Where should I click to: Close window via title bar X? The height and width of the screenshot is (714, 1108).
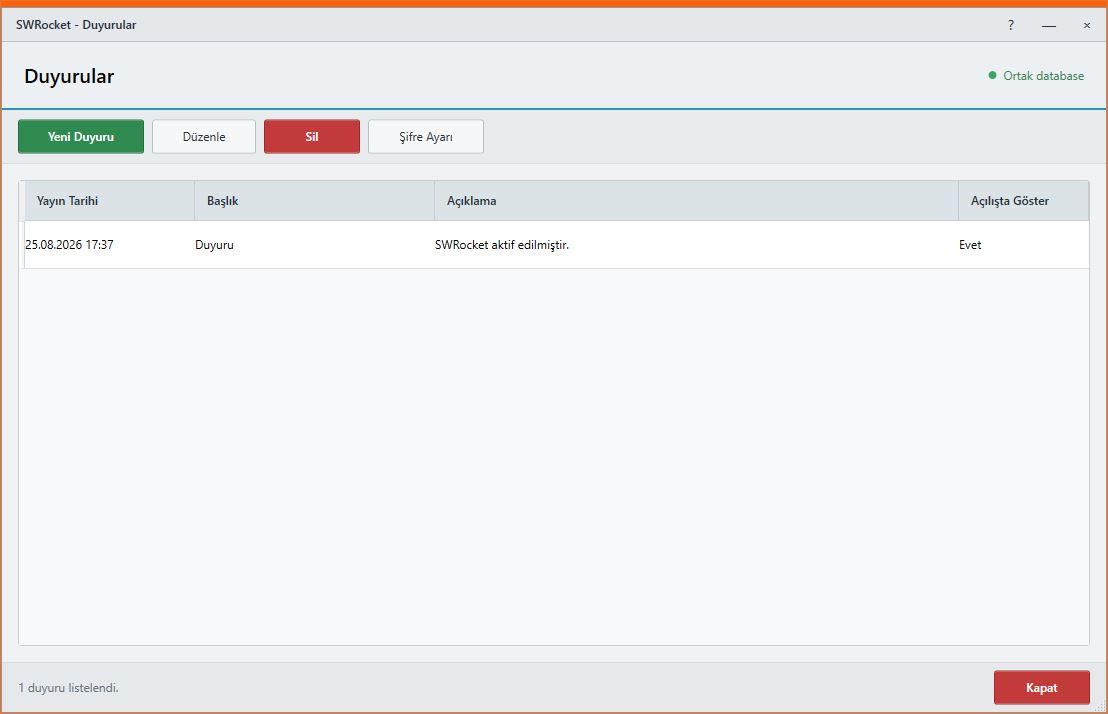click(x=1087, y=25)
